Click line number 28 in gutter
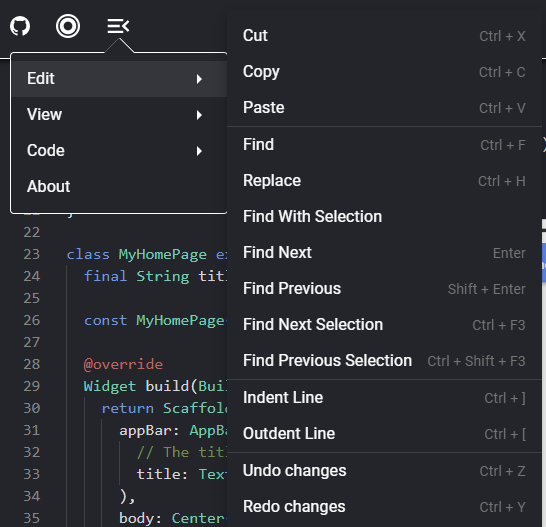Viewport: 546px width, 527px height. (32, 364)
